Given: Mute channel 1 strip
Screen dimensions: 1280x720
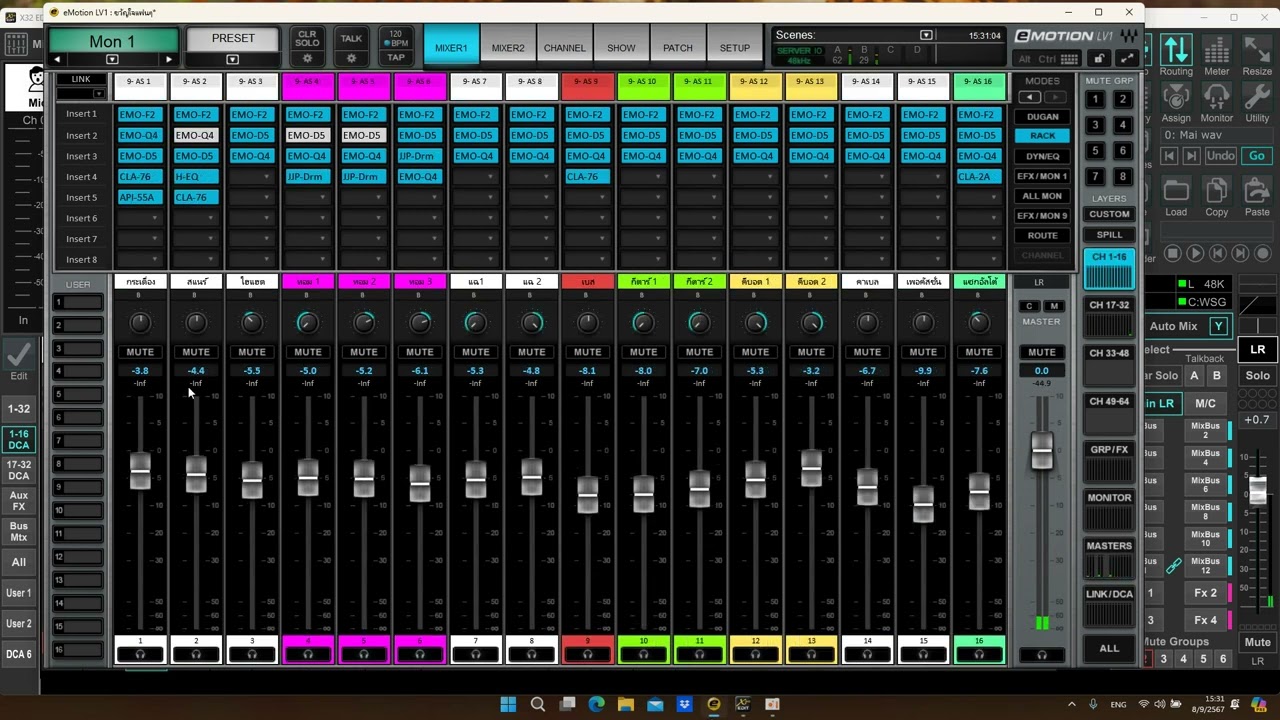Looking at the screenshot, I should click(x=140, y=352).
